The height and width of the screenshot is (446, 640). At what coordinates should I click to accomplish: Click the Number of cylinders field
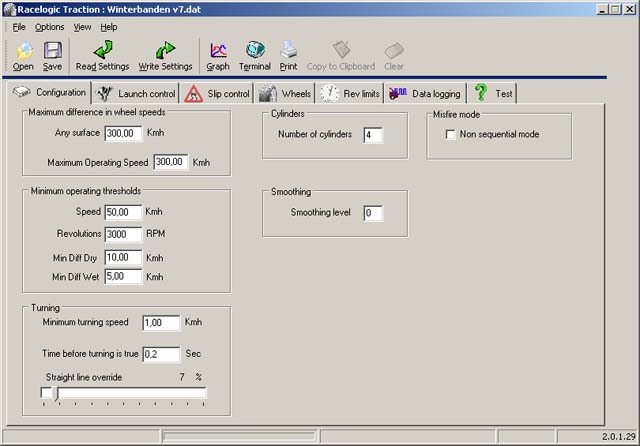point(373,135)
